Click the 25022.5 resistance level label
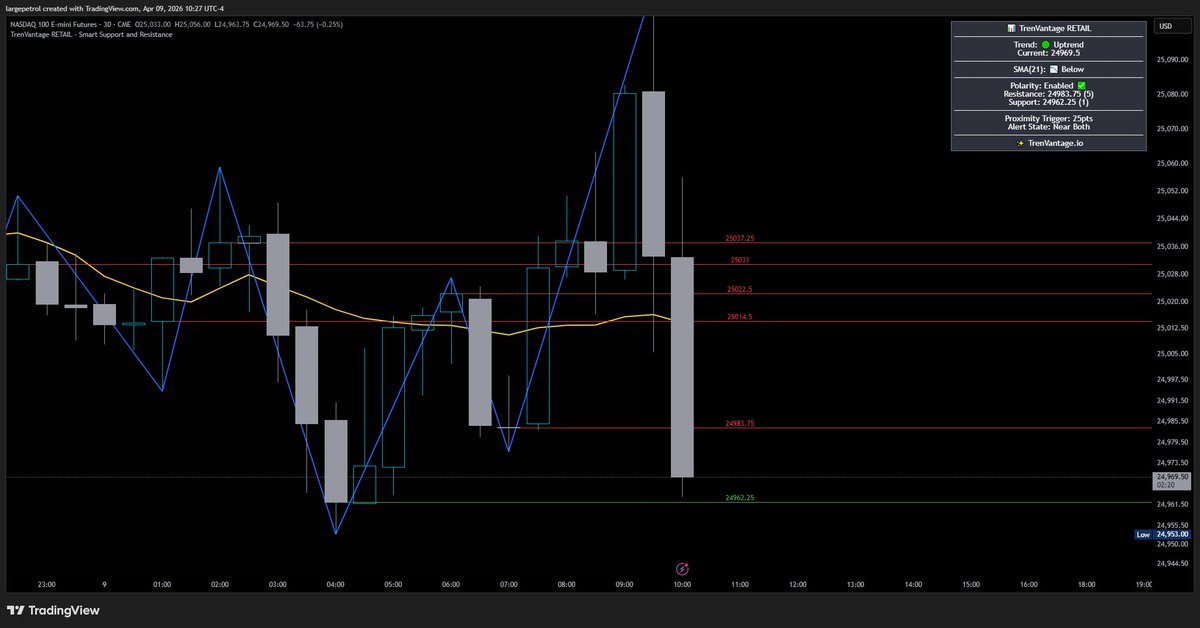 click(740, 289)
